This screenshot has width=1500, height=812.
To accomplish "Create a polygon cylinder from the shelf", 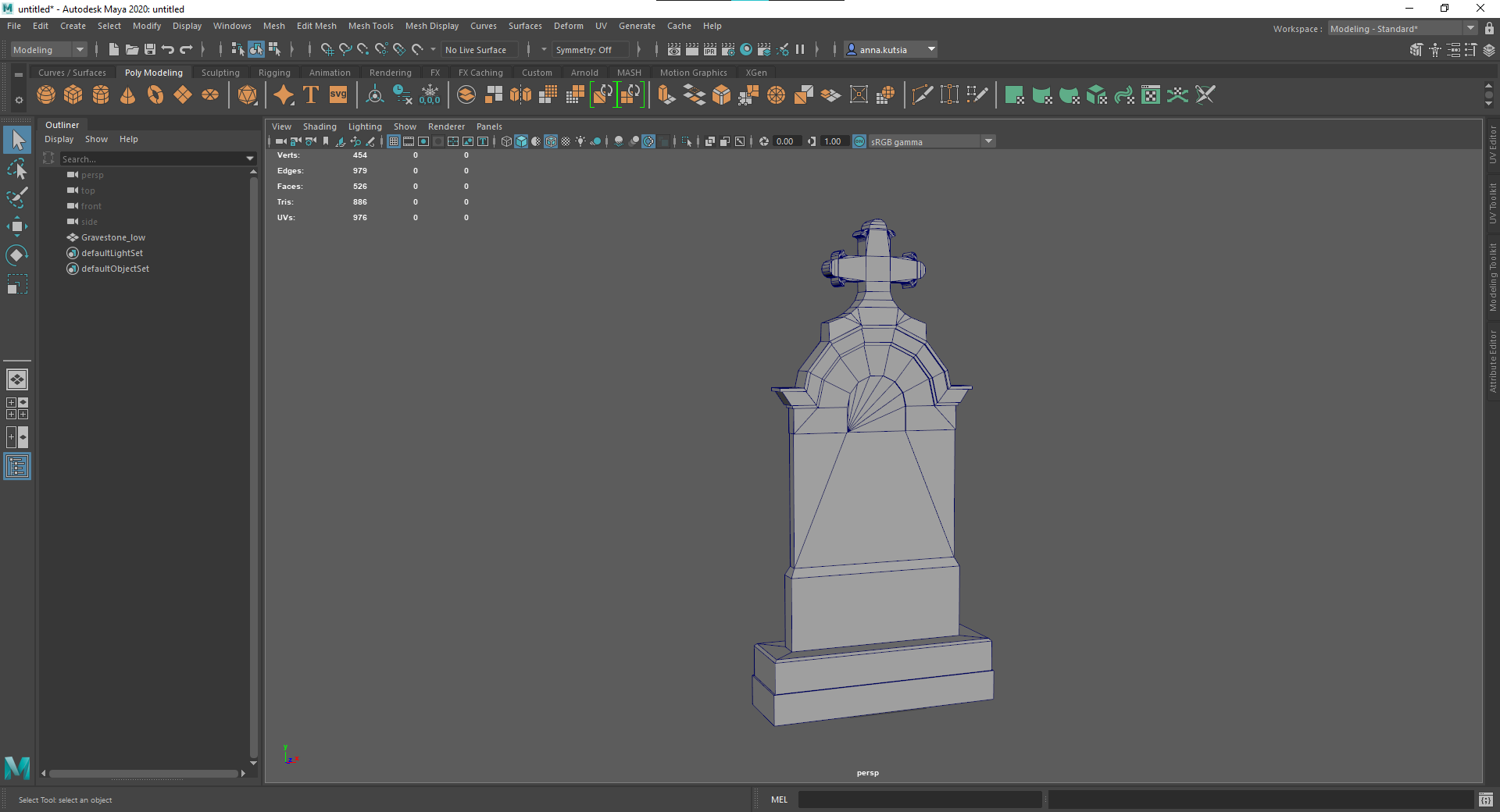I will tap(101, 95).
